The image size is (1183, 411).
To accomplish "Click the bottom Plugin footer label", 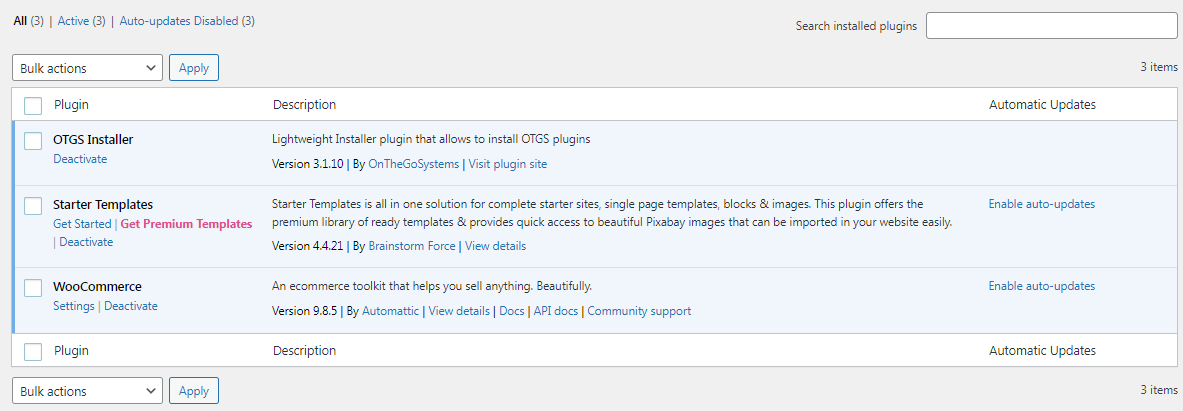I will click(72, 351).
